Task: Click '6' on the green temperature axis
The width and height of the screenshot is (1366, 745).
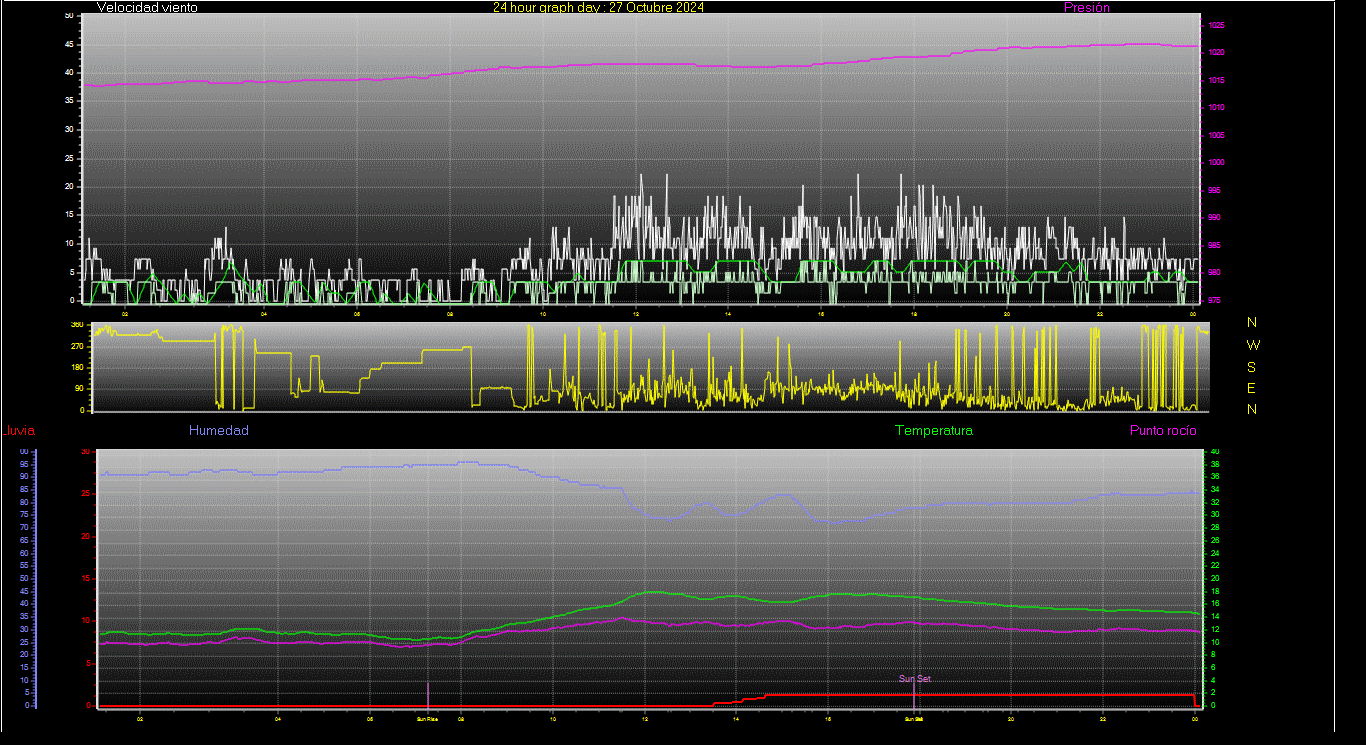Action: (x=1214, y=667)
